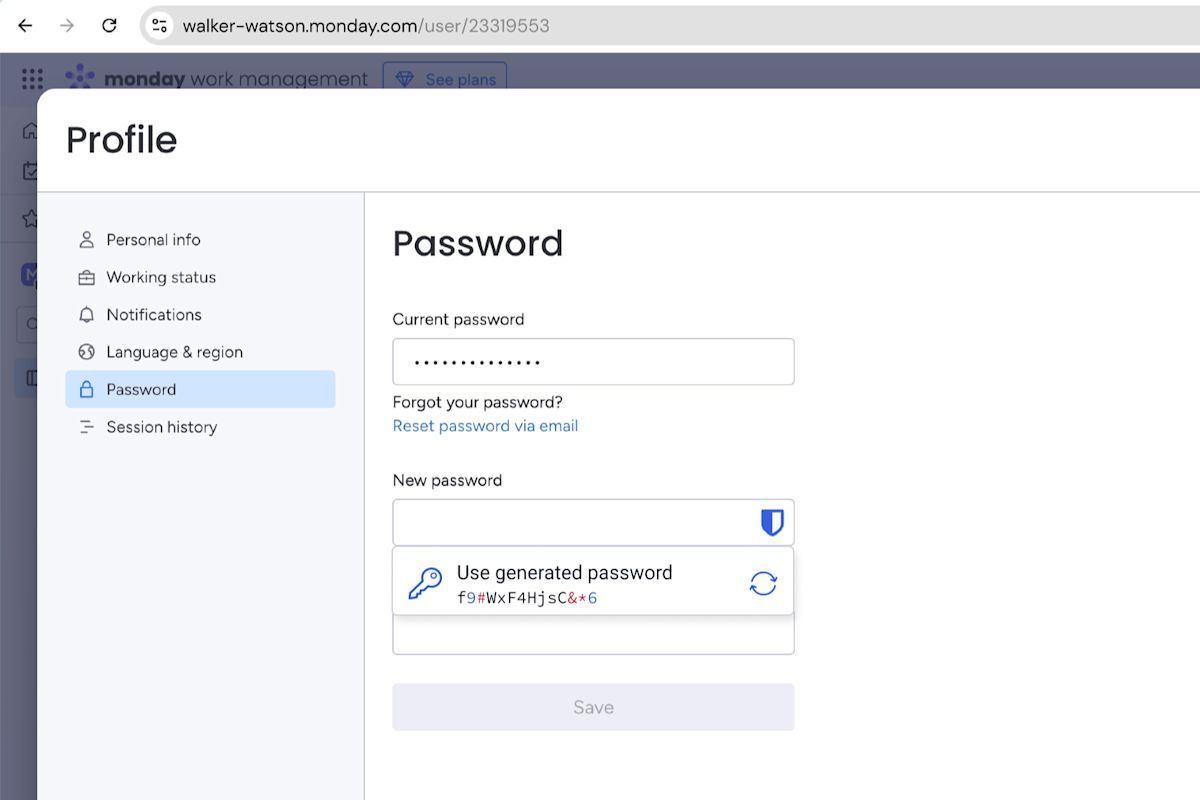The width and height of the screenshot is (1200, 800).
Task: Open Notifications settings
Action: click(154, 315)
